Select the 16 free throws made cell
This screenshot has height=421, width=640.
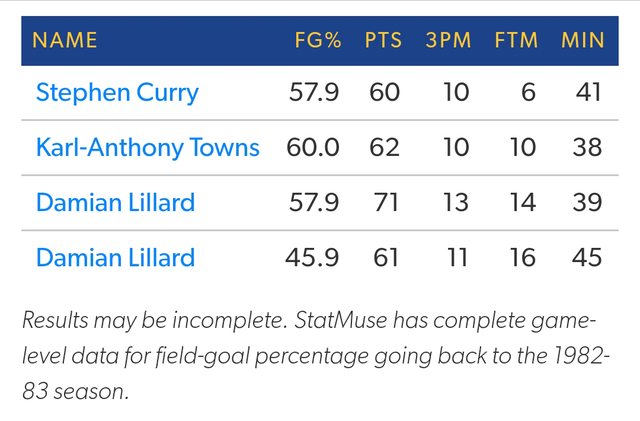pyautogui.click(x=522, y=258)
